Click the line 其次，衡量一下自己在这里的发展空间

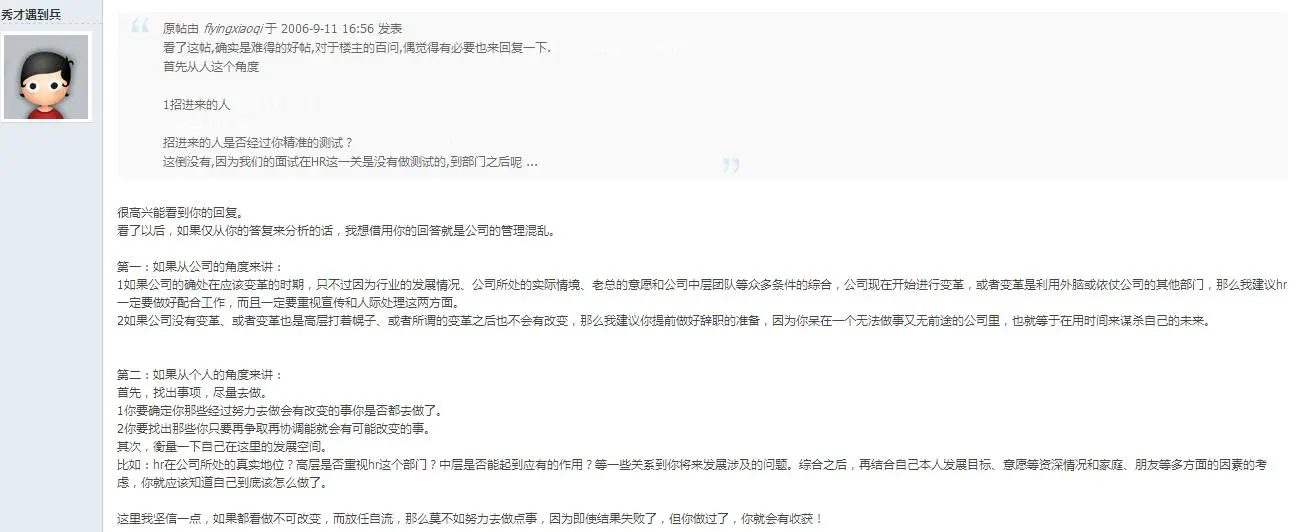click(222, 447)
